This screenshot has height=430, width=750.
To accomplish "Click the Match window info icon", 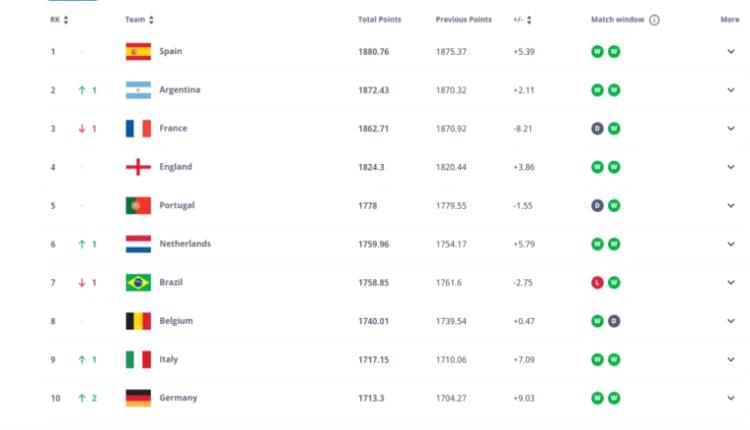I will coord(654,20).
